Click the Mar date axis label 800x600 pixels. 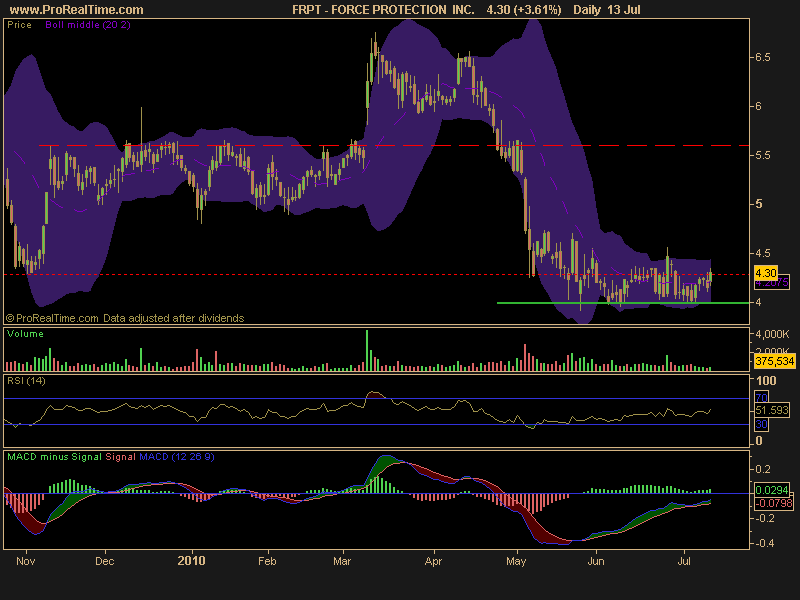(x=342, y=561)
